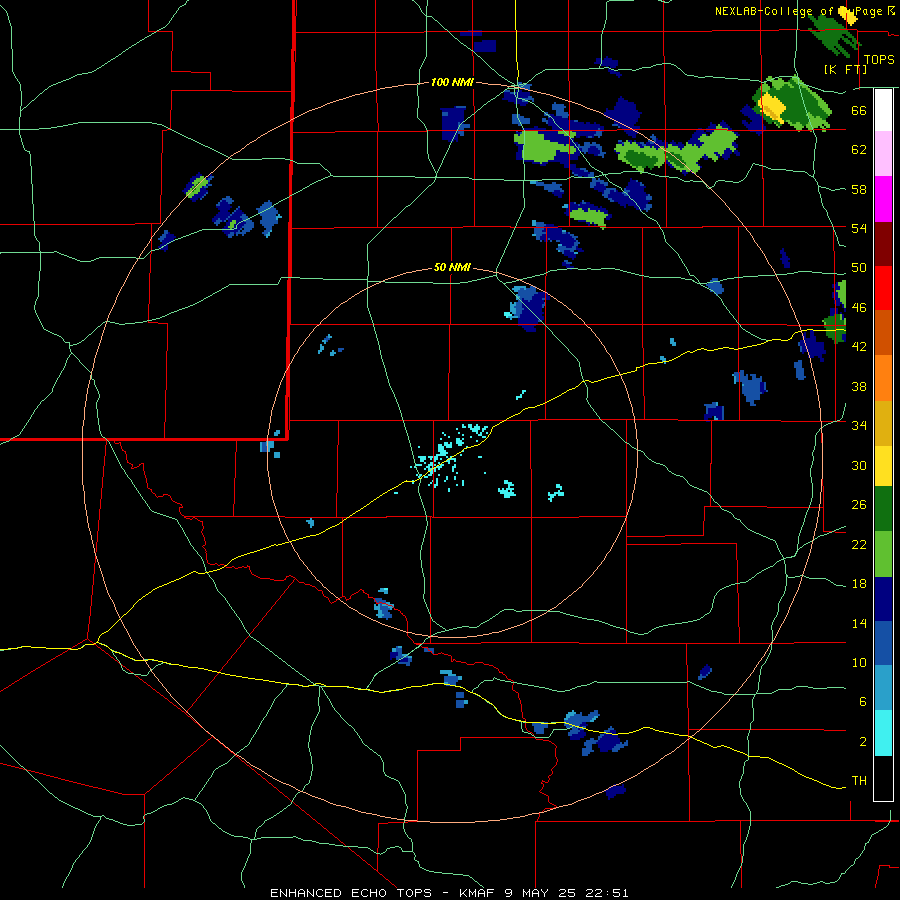
Task: Click the dark green legend band near 26
Action: pos(883,509)
